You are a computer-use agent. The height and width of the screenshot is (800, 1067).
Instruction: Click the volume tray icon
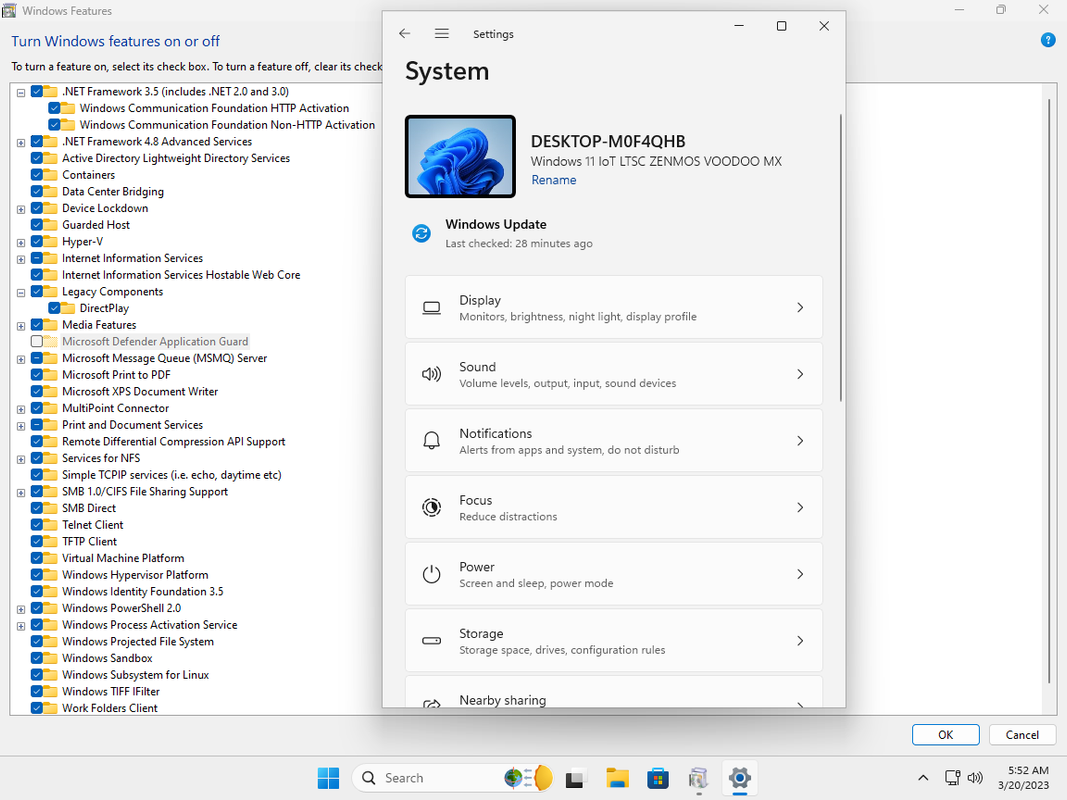click(975, 778)
